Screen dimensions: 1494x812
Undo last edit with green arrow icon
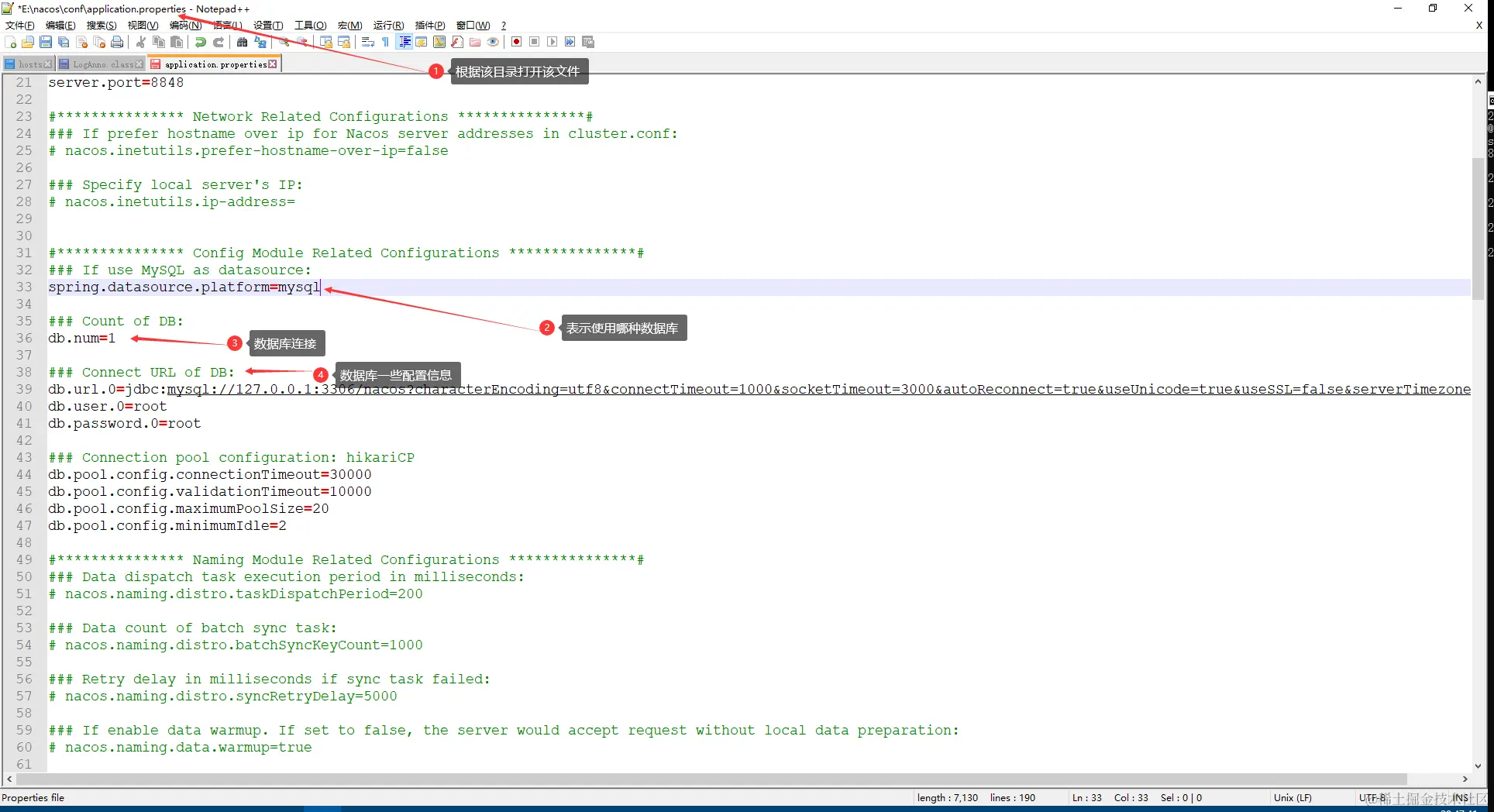coord(201,42)
